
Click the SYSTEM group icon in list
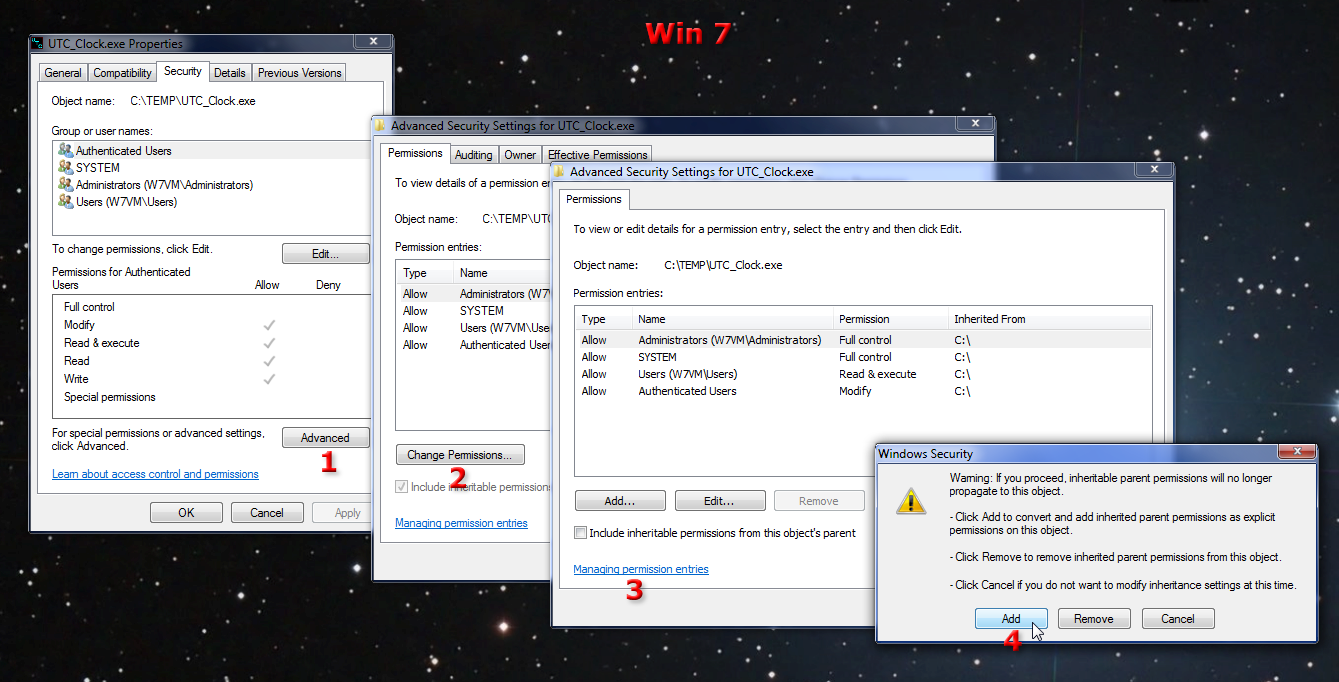click(66, 168)
